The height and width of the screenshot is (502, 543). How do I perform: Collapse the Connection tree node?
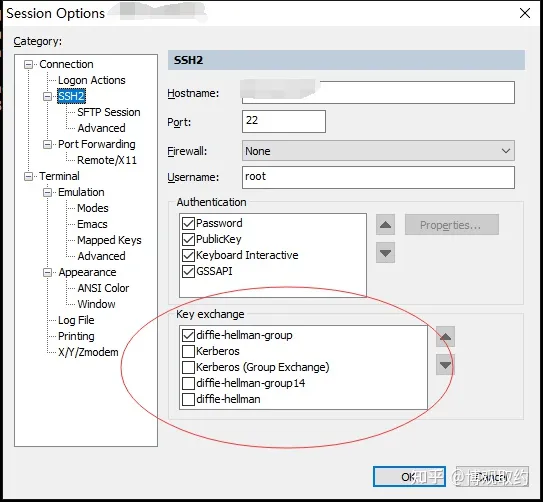(x=28, y=64)
